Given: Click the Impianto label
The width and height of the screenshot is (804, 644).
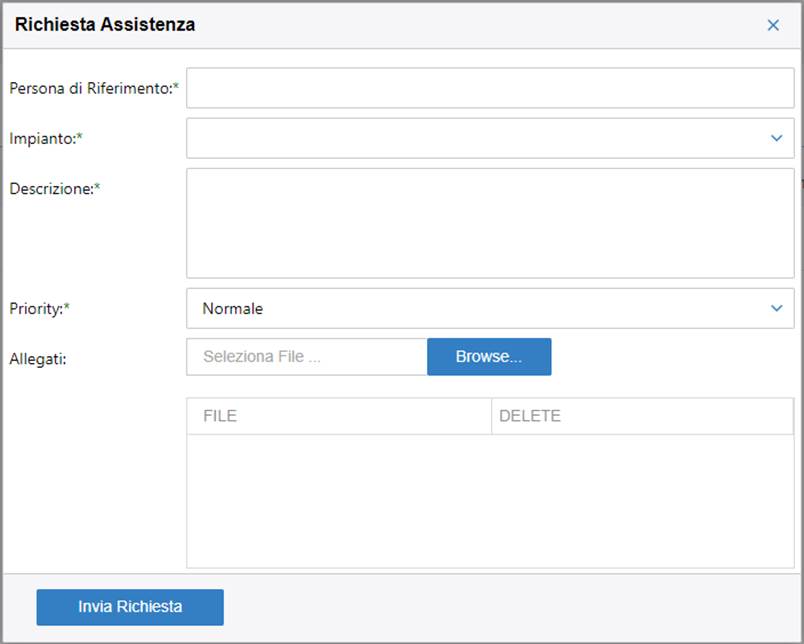Looking at the screenshot, I should coord(44,138).
